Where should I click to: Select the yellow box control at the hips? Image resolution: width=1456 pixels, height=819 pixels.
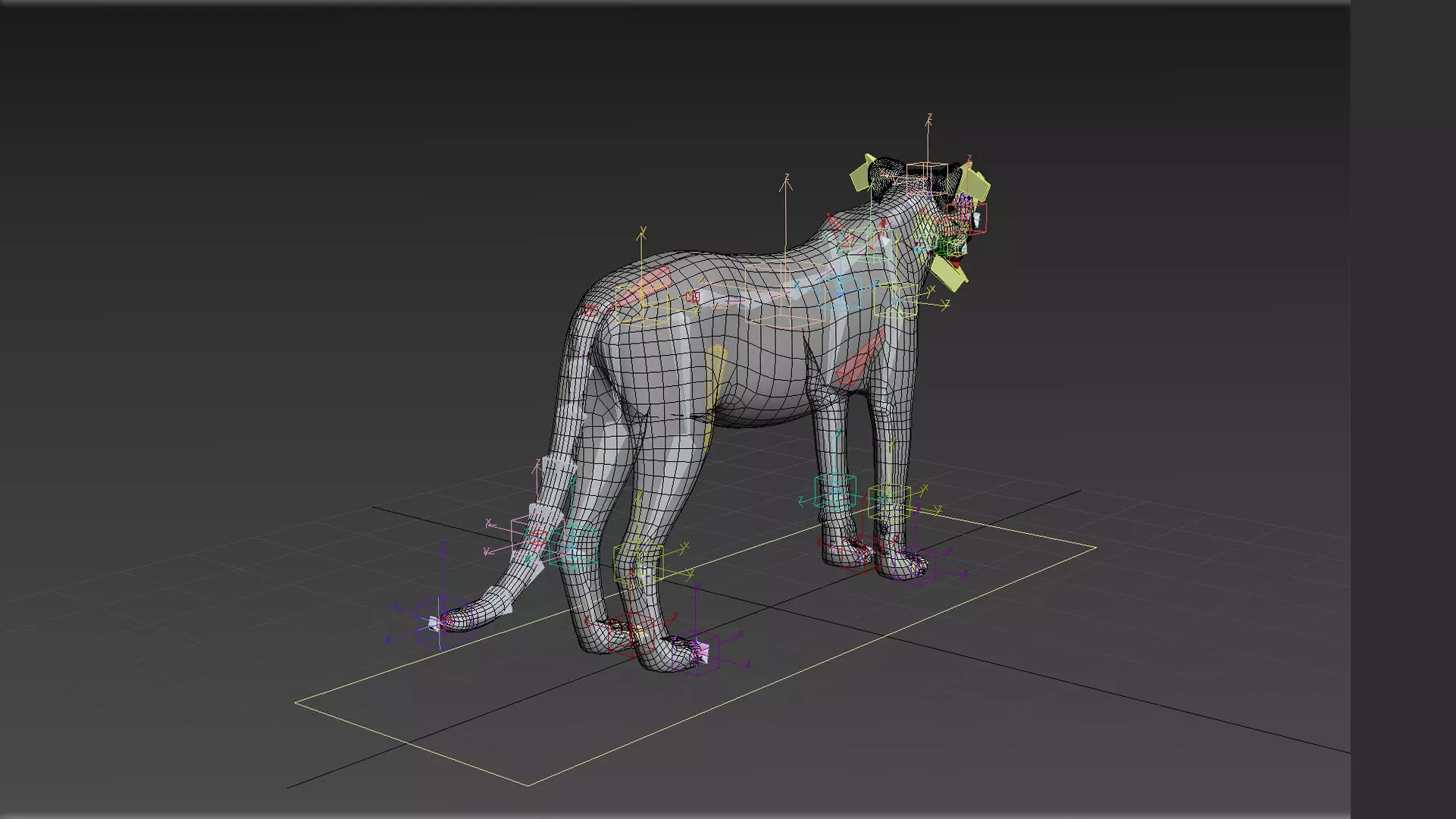click(x=643, y=303)
